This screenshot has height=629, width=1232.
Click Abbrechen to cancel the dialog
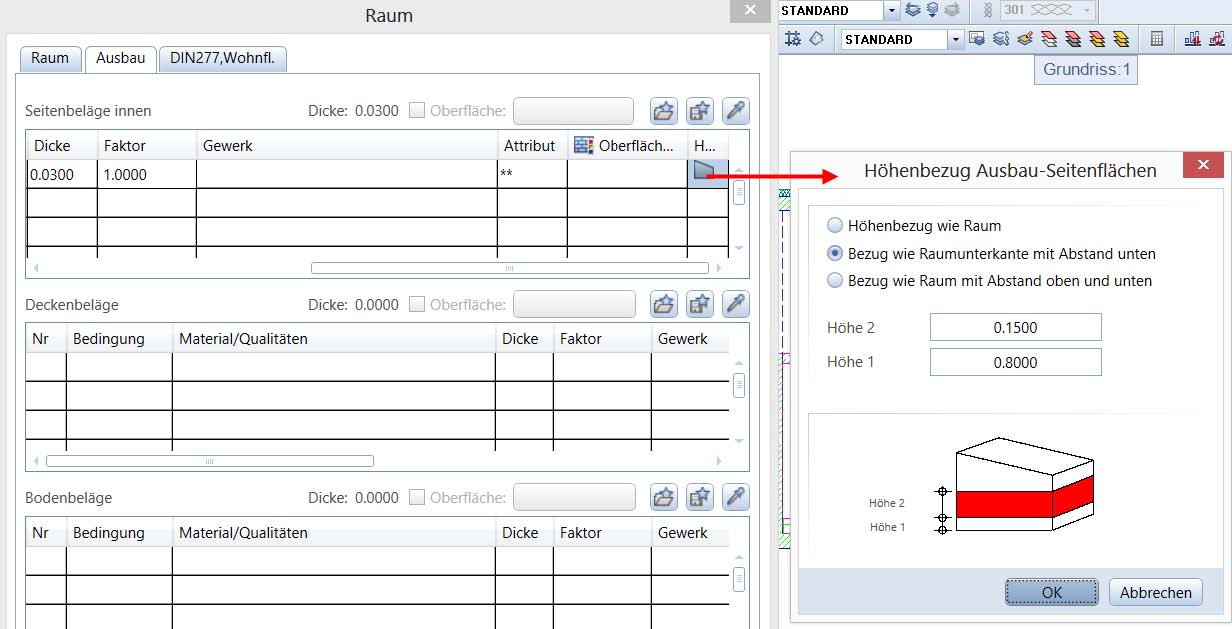1155,592
